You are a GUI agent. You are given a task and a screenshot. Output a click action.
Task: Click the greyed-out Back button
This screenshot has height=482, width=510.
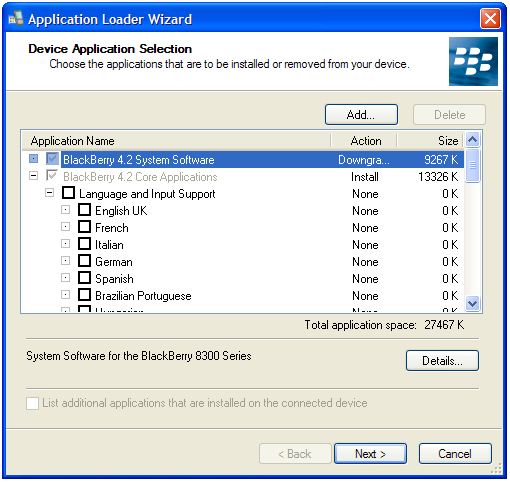pyautogui.click(x=295, y=453)
